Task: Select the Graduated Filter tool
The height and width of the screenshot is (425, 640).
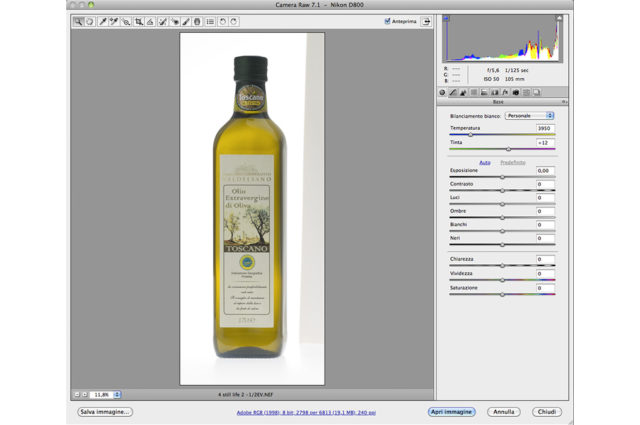Action: tap(197, 22)
